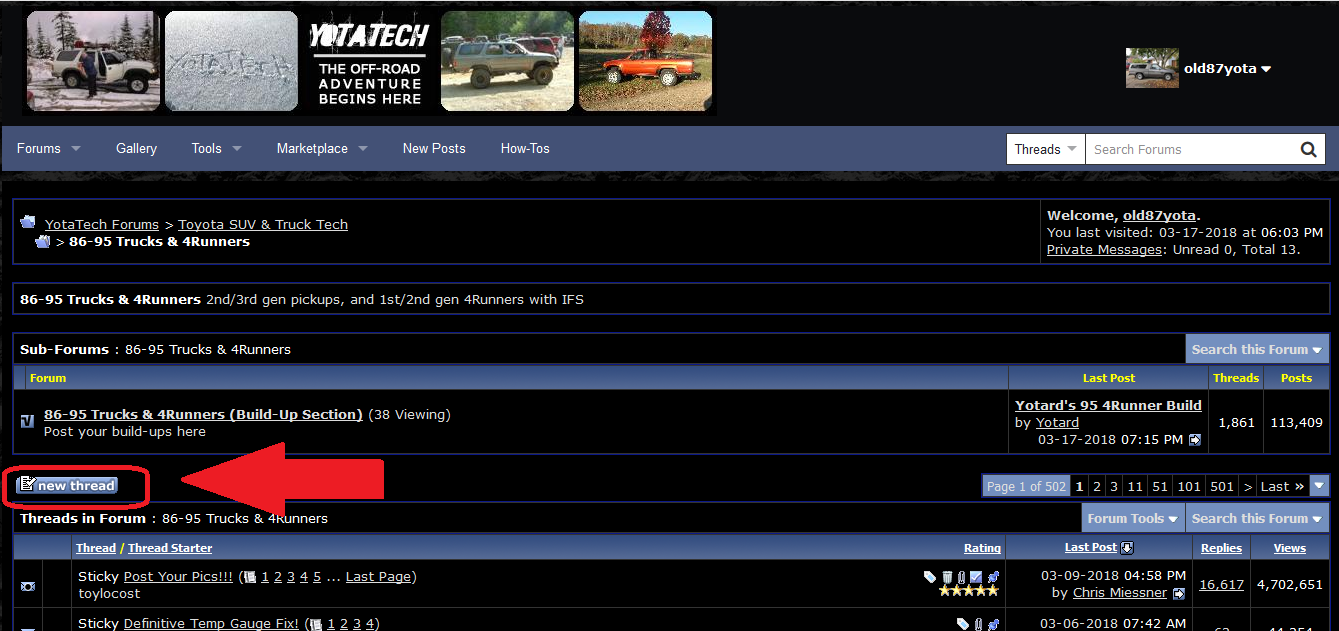Click into the Search Forums text field
The image size is (1339, 631).
pos(1190,150)
